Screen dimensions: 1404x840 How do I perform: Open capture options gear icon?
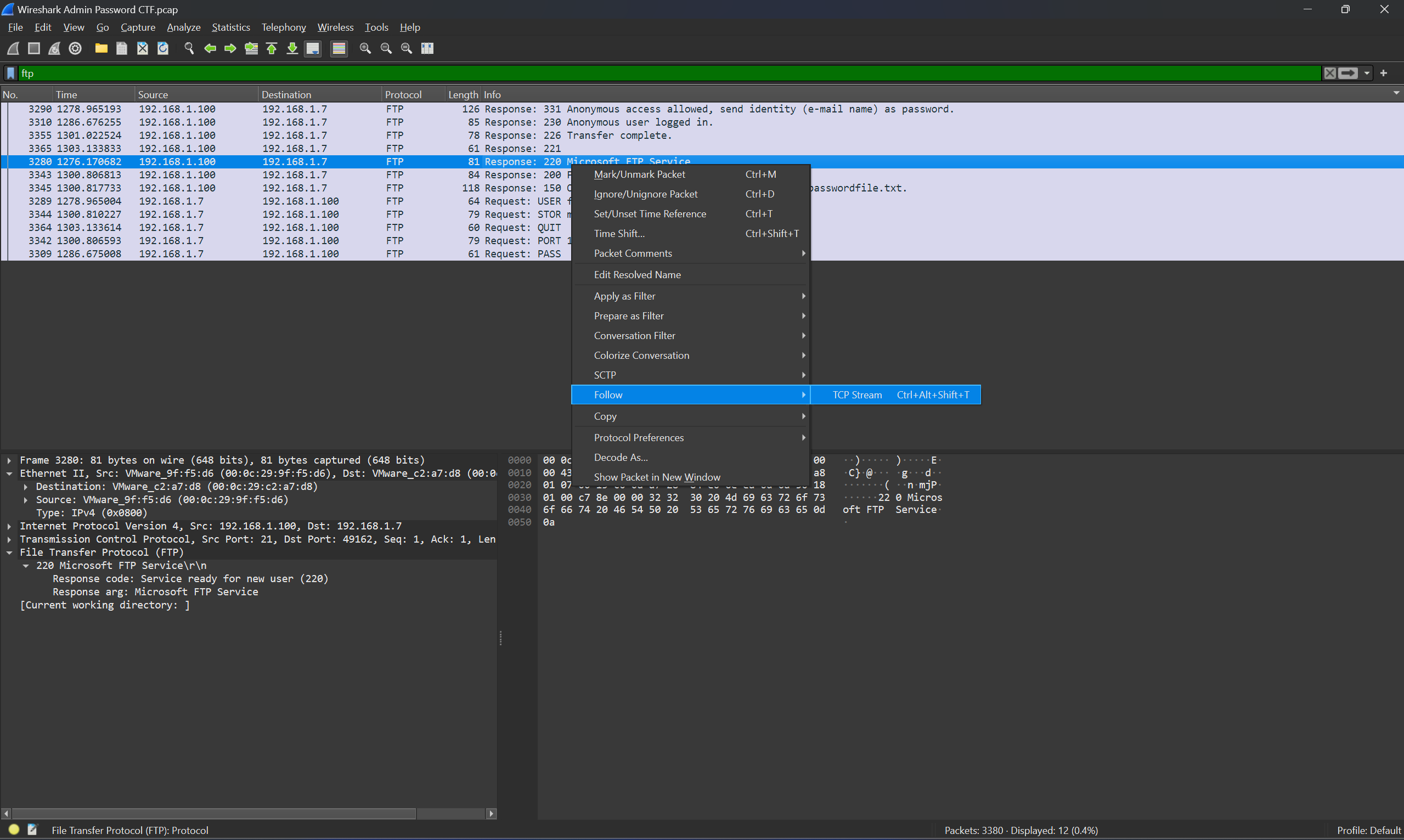pos(75,49)
